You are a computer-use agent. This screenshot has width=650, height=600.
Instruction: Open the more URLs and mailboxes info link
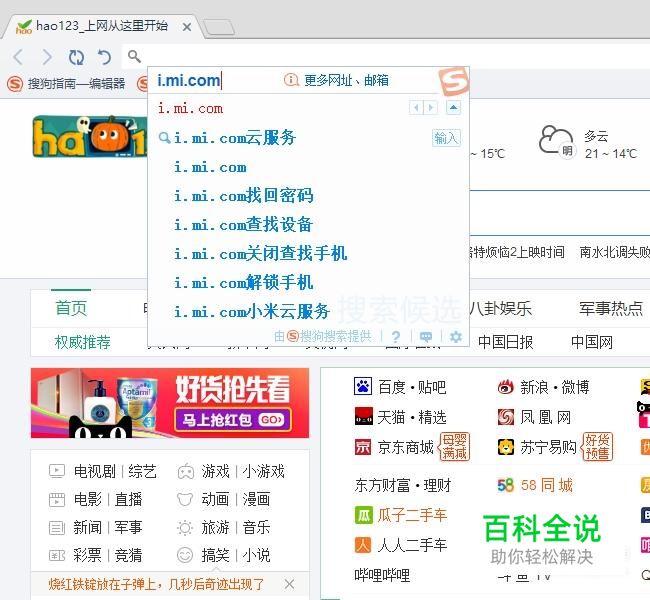pyautogui.click(x=336, y=80)
